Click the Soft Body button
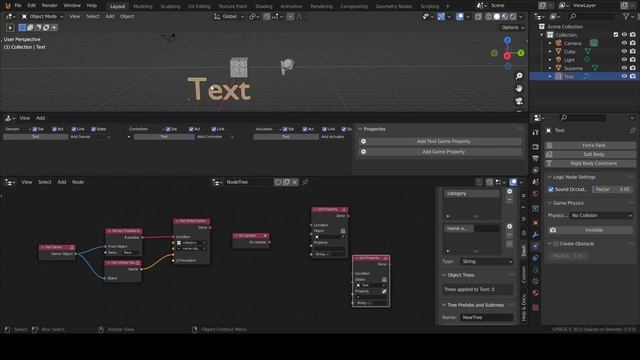 (x=590, y=154)
